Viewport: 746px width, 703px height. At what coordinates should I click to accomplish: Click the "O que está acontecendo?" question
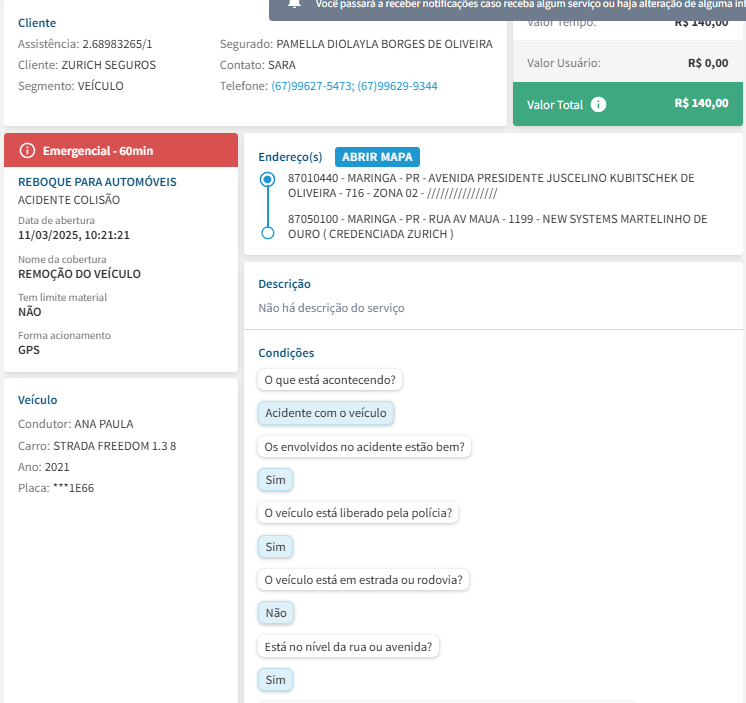click(x=330, y=380)
